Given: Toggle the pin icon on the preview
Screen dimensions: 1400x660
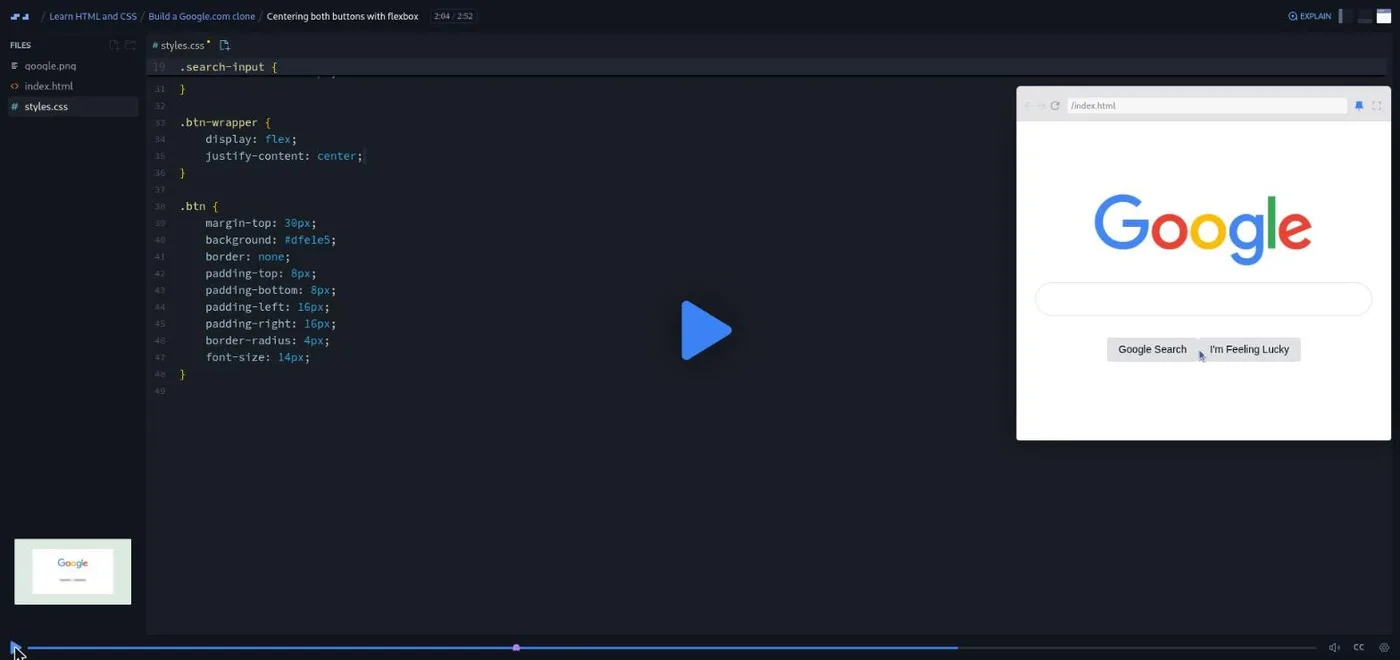Looking at the screenshot, I should click(1359, 105).
